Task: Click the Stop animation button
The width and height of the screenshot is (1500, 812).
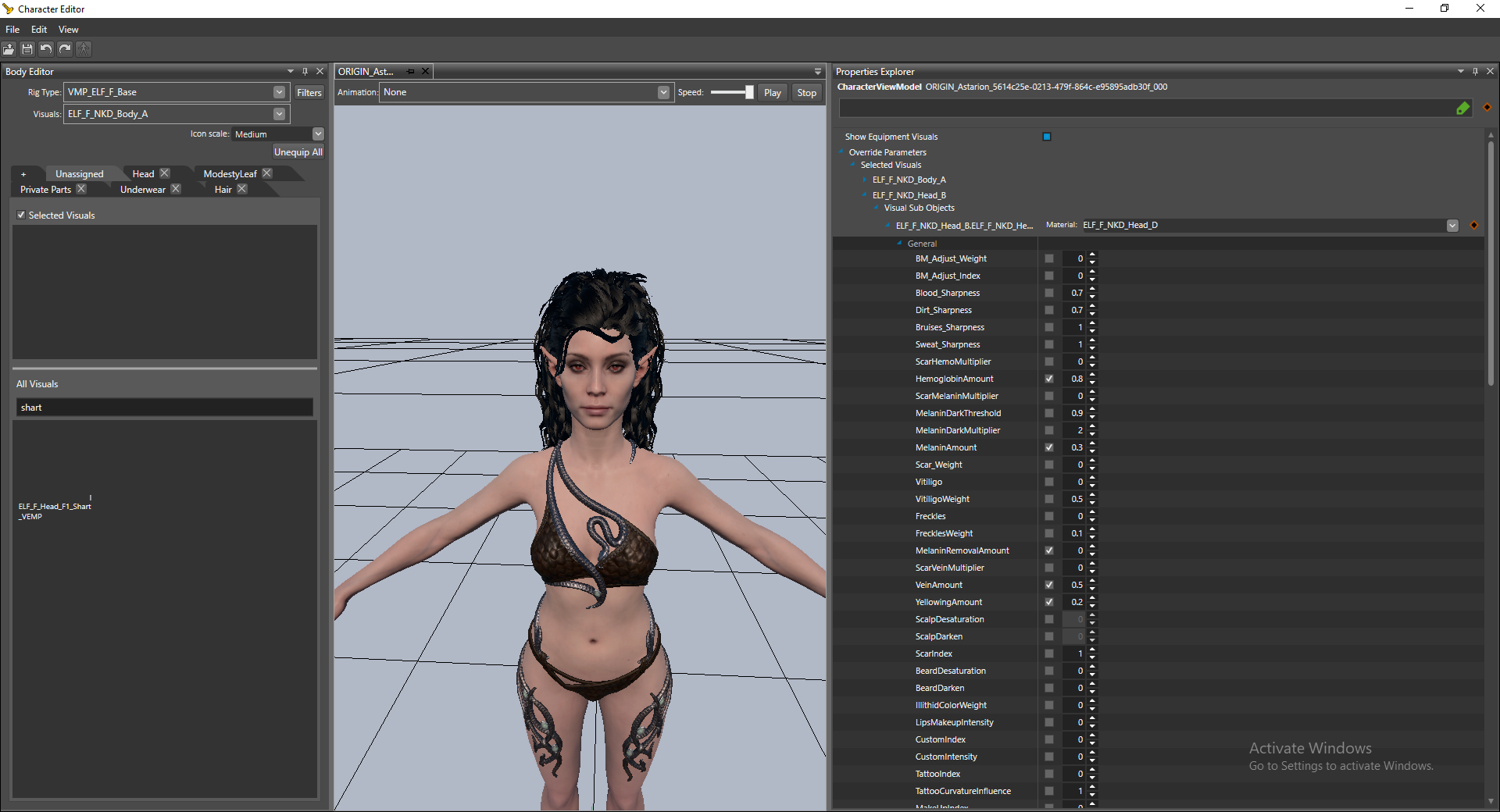Action: click(807, 93)
